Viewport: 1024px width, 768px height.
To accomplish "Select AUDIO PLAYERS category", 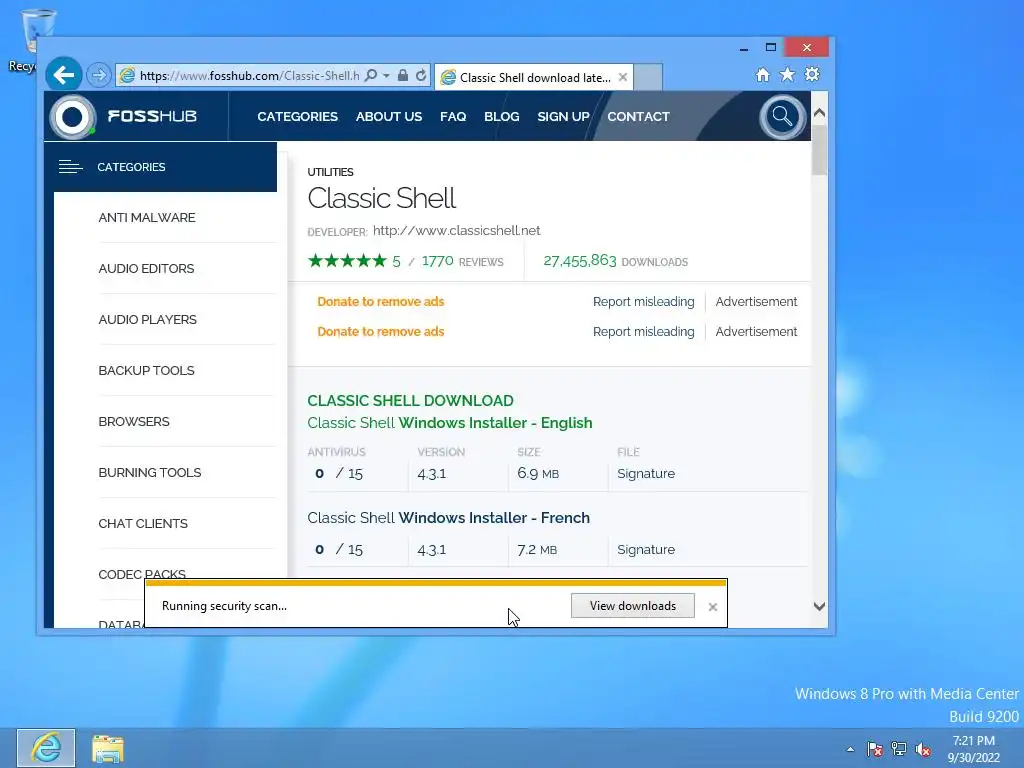I will 148,319.
